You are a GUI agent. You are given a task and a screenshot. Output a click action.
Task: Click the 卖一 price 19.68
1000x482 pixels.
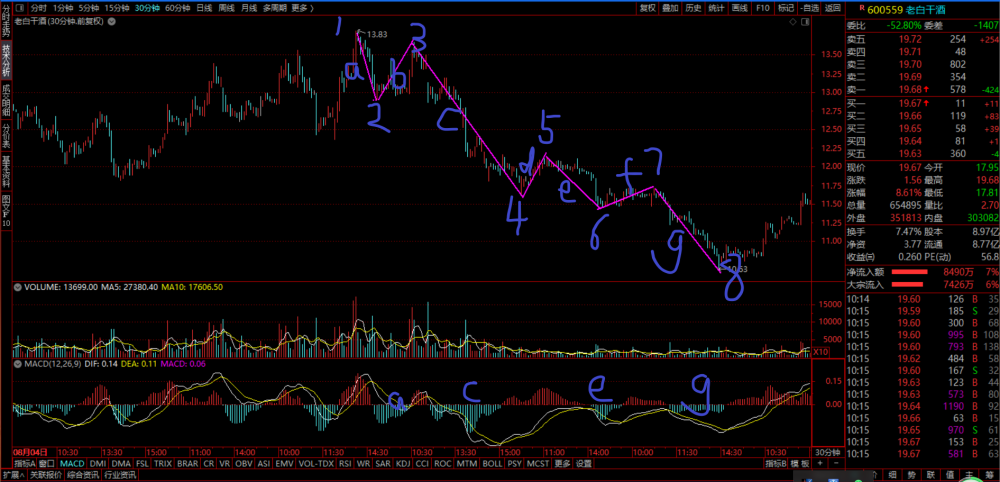911,89
